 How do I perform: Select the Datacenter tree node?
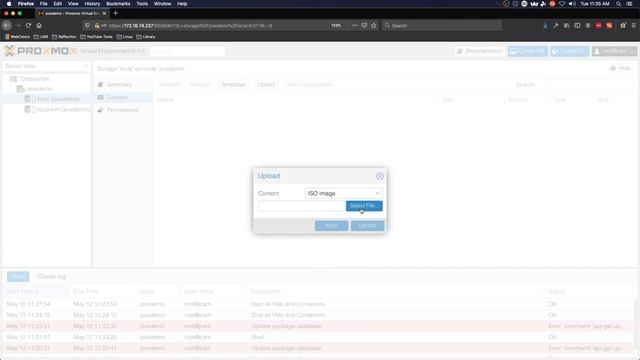[x=35, y=78]
